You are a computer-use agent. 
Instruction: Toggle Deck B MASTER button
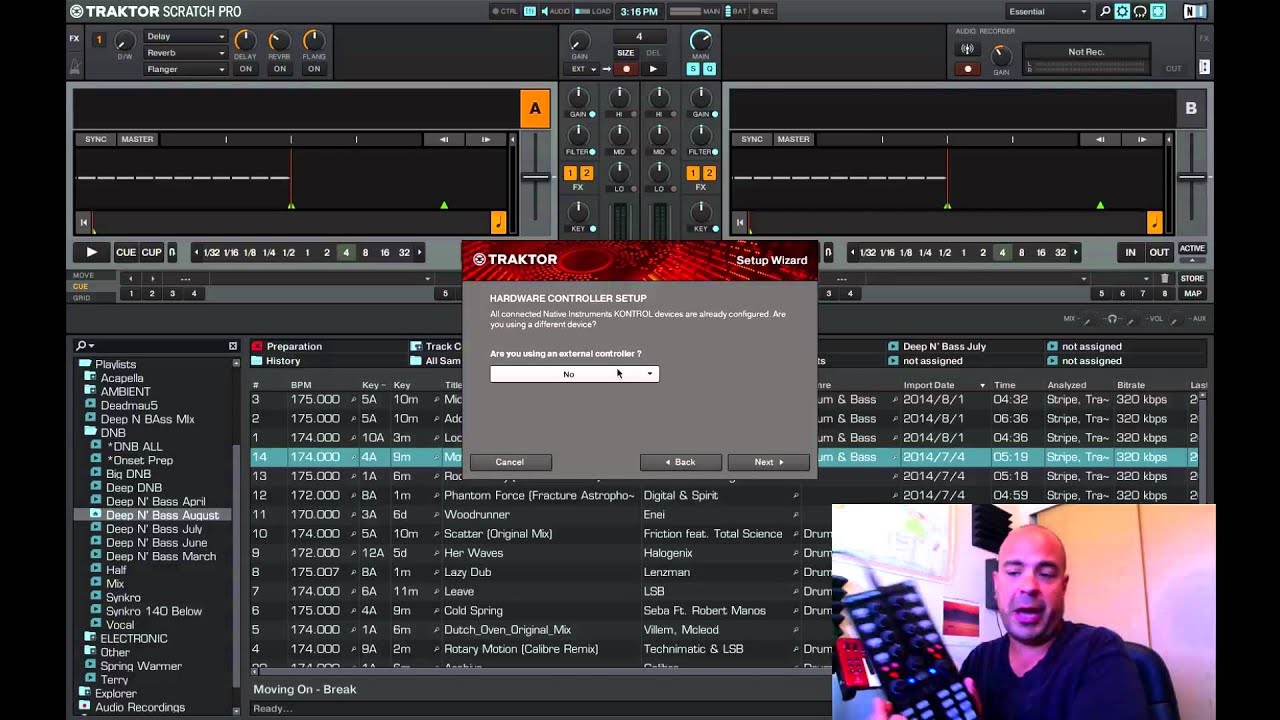tap(793, 140)
